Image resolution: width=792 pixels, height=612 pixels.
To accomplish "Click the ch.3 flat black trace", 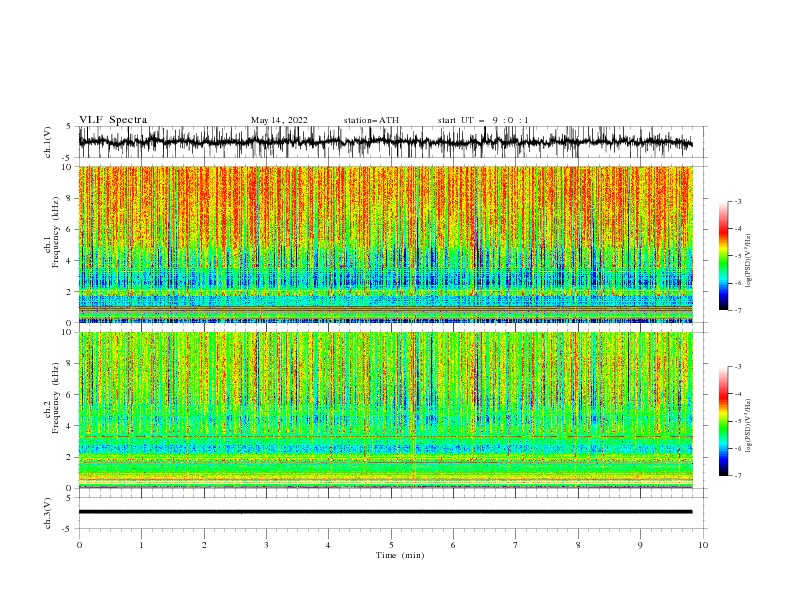I will [385, 512].
